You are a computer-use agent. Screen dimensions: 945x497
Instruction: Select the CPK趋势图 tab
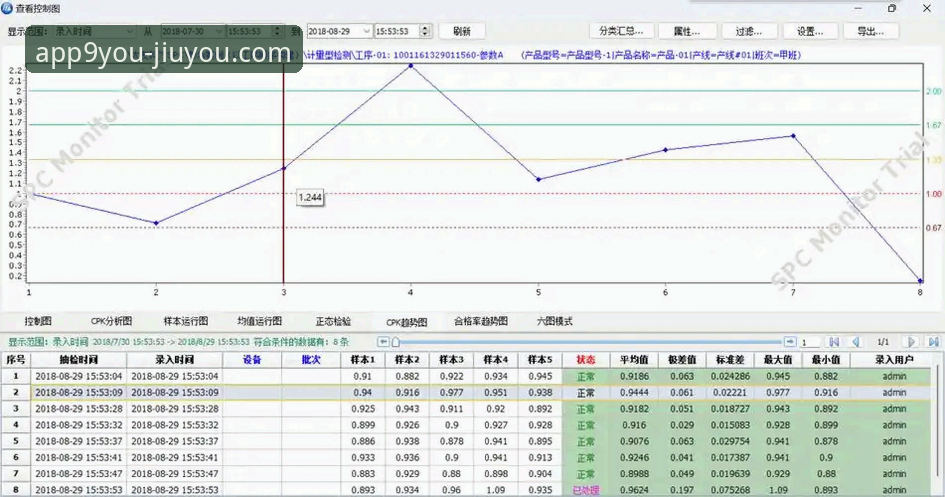(407, 322)
